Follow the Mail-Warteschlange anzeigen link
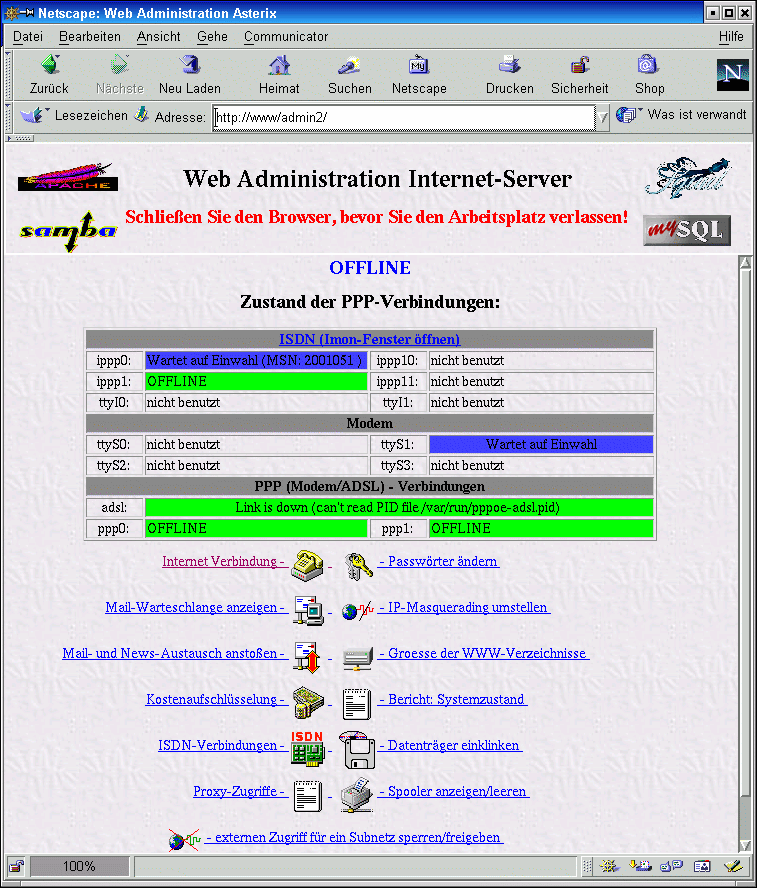Screen dimensions: 757x888 pos(196,608)
